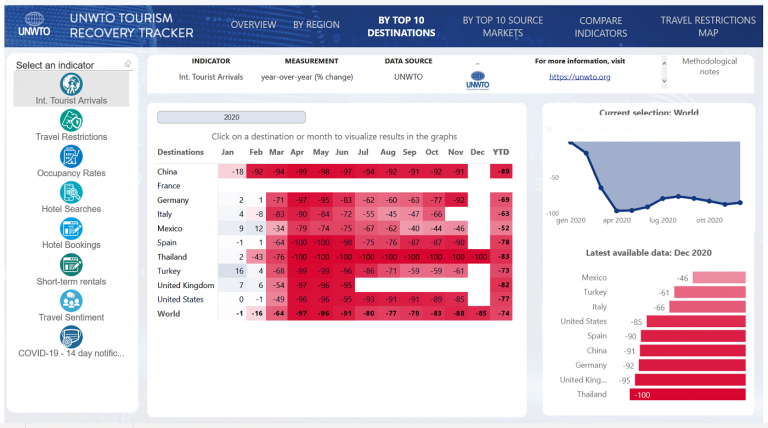Click the Jun column header
This screenshot has width=768, height=428.
(342, 152)
